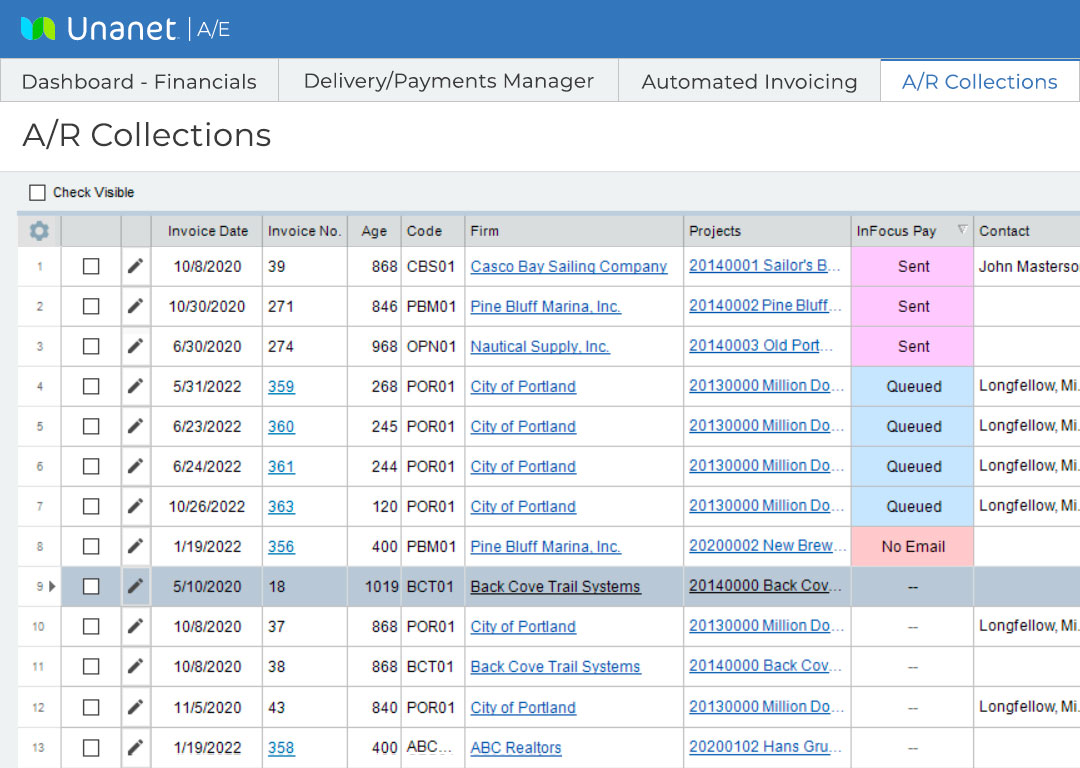The width and height of the screenshot is (1080, 768).
Task: Check the row for invoice 39
Action: (x=91, y=266)
